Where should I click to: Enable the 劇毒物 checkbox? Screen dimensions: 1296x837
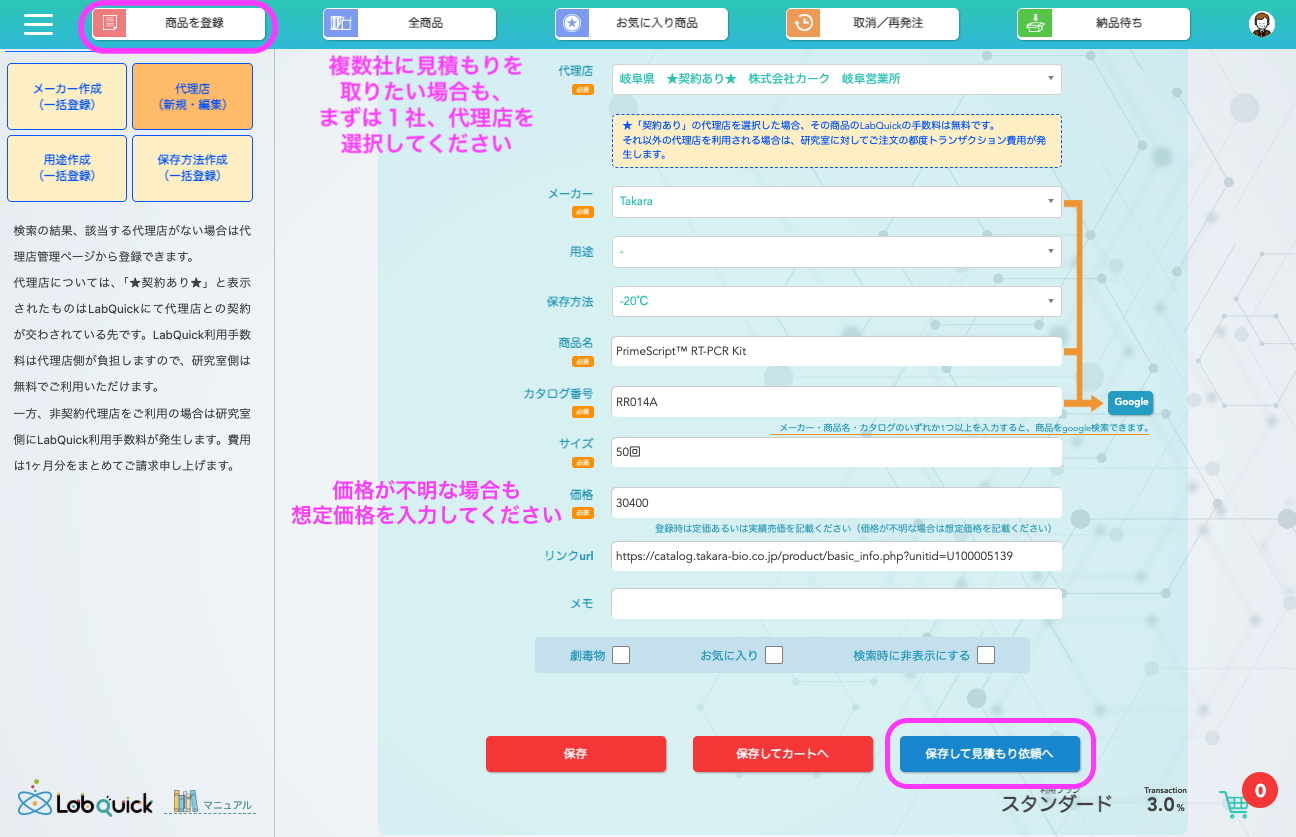pyautogui.click(x=621, y=655)
